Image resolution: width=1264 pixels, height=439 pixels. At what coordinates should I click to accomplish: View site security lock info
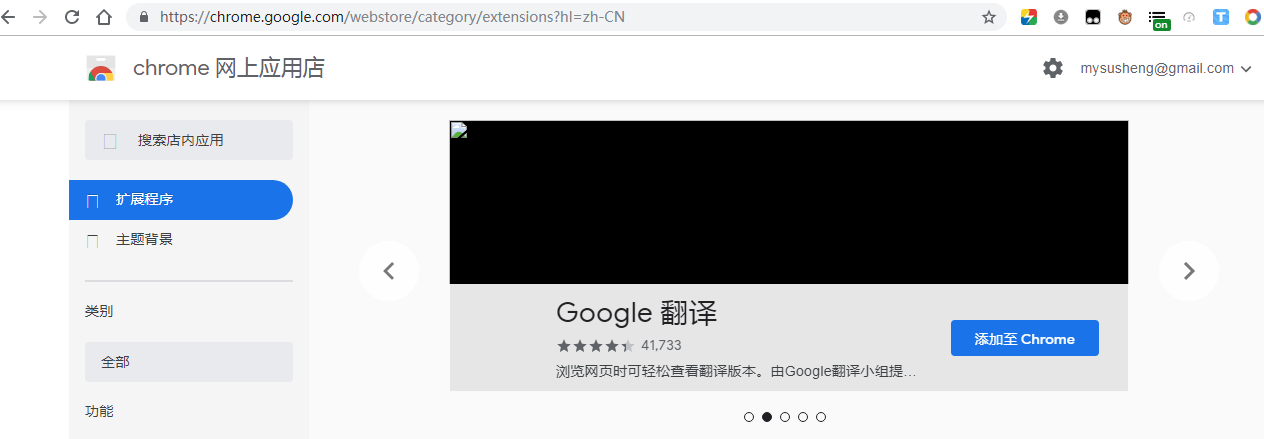point(144,17)
